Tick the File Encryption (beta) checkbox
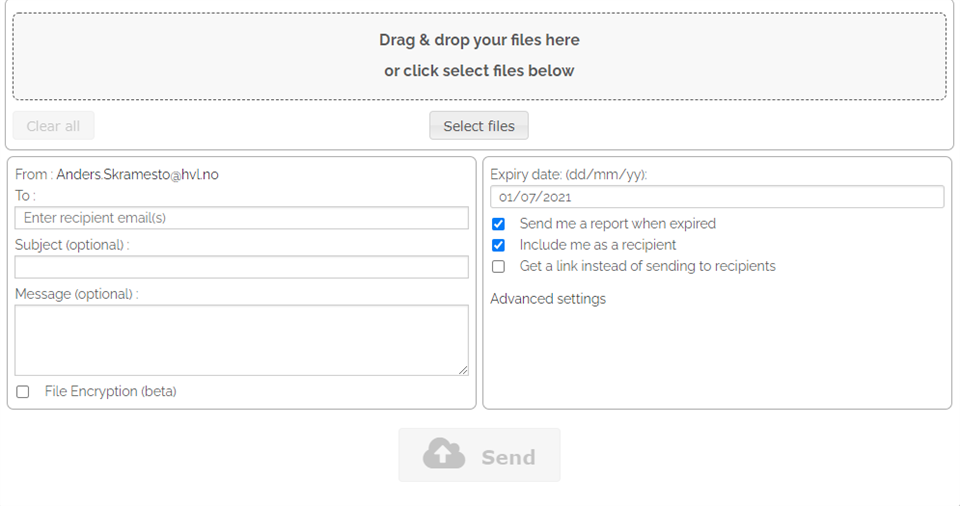The image size is (960, 506). [x=23, y=392]
